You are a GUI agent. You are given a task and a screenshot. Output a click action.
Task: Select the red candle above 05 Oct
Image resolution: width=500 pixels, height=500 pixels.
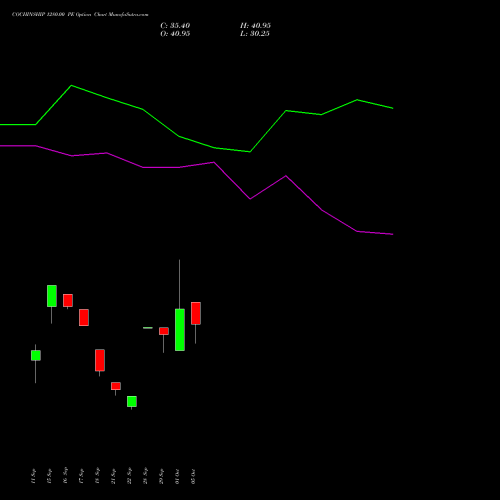196,313
